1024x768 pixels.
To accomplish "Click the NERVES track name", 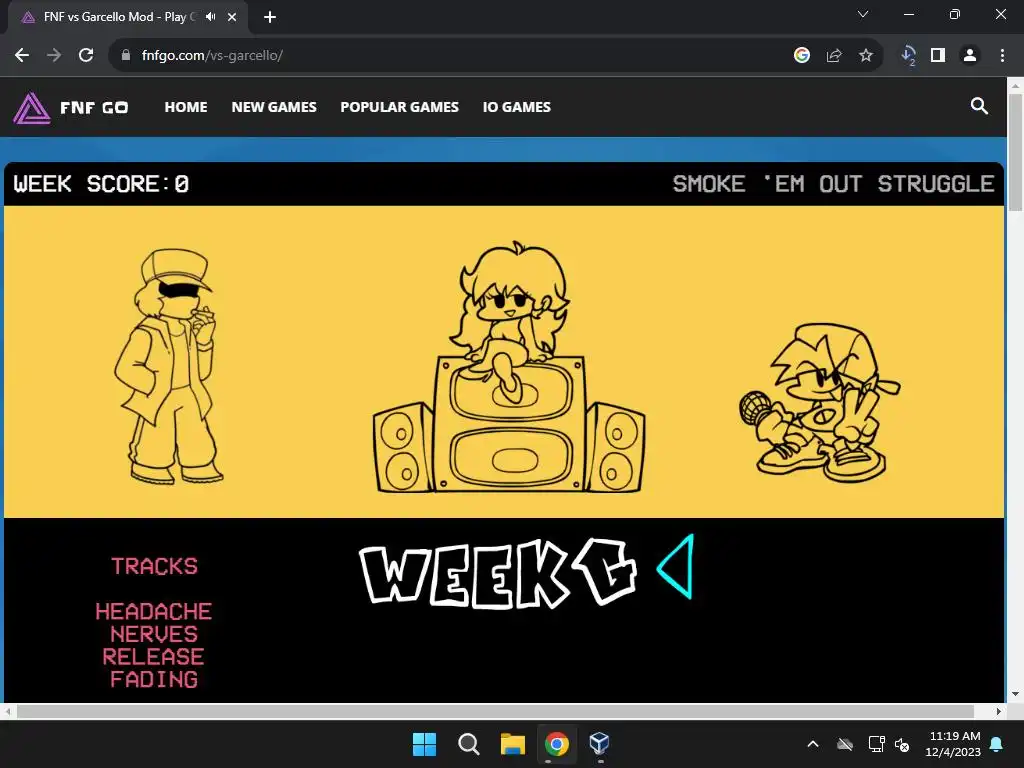I will click(x=153, y=634).
